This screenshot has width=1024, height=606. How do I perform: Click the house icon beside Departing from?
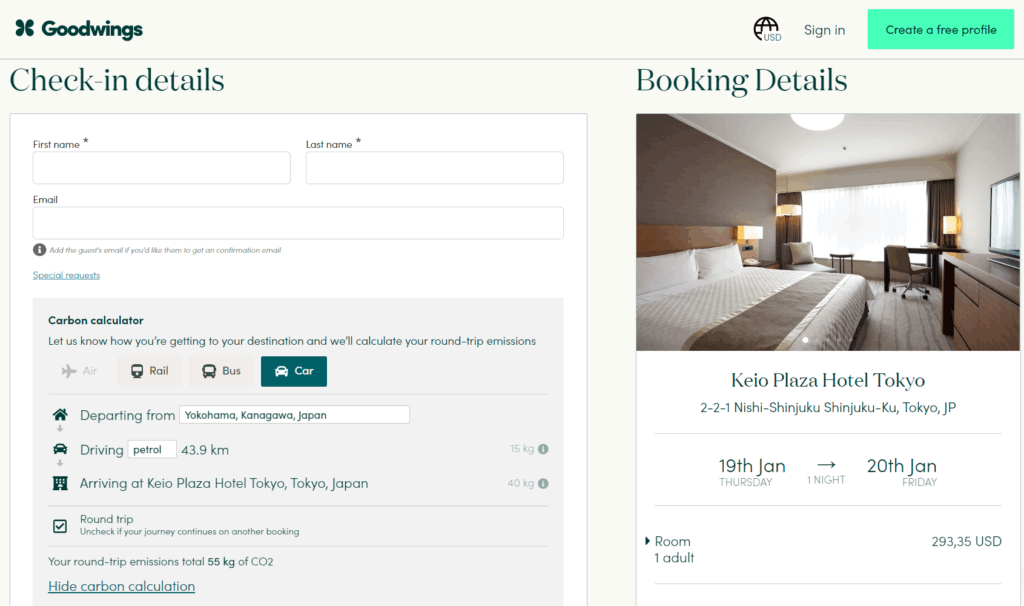pos(60,415)
